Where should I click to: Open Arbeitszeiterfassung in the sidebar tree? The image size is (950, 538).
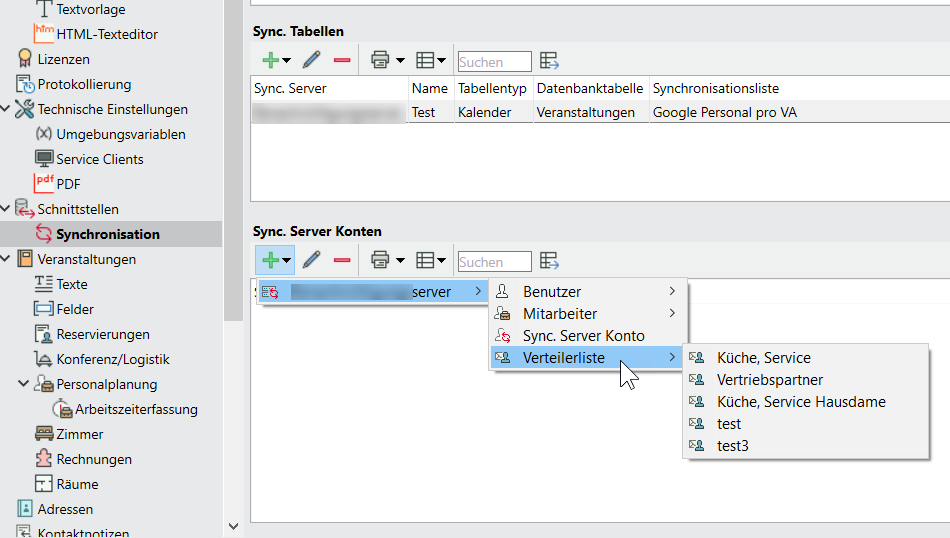pyautogui.click(x=136, y=409)
